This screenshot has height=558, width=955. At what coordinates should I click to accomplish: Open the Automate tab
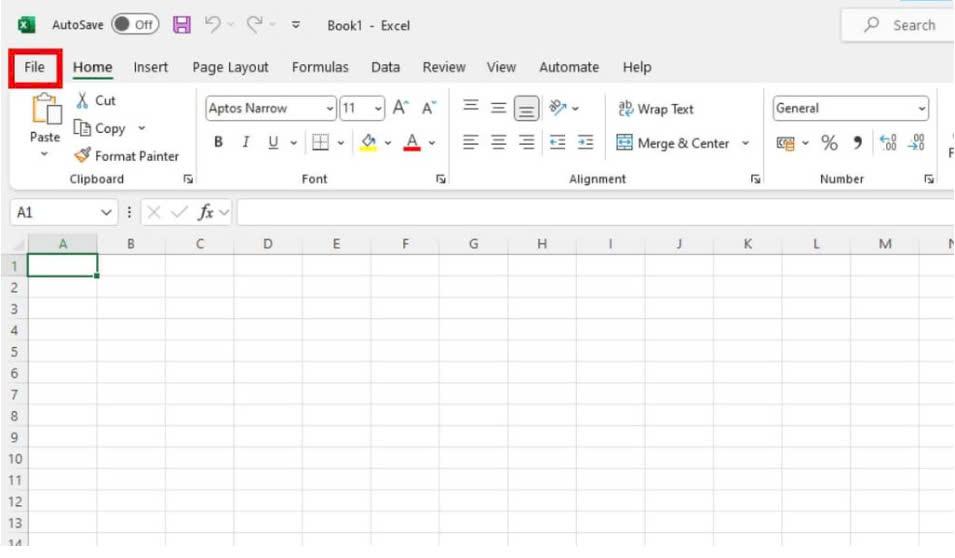coord(569,67)
